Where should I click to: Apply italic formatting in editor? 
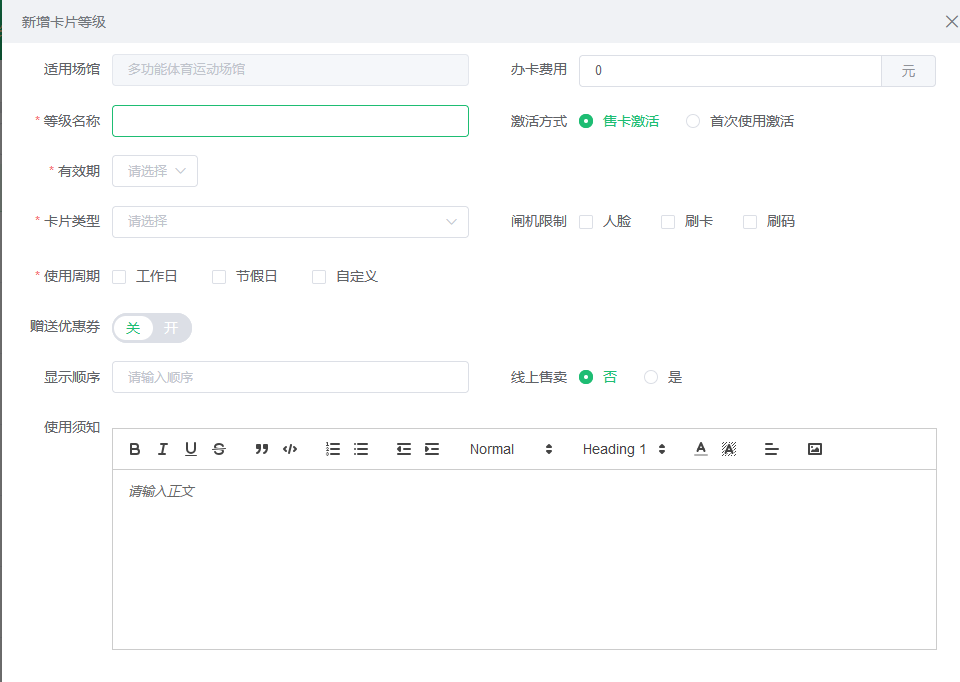click(x=163, y=449)
